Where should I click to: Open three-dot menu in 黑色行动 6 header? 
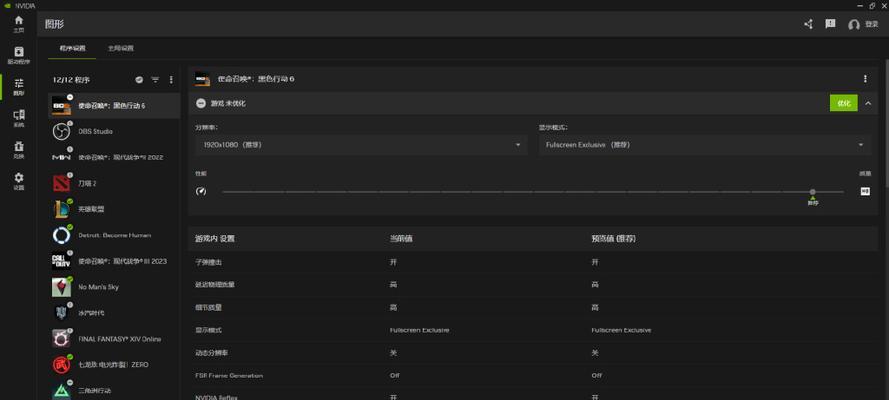tap(865, 79)
